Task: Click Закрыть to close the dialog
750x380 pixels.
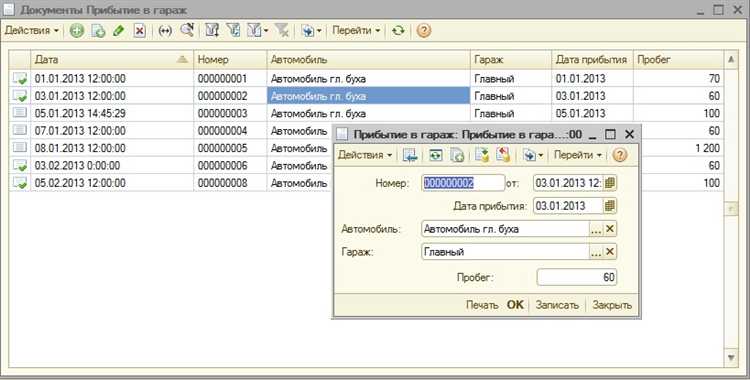Action: click(x=612, y=305)
